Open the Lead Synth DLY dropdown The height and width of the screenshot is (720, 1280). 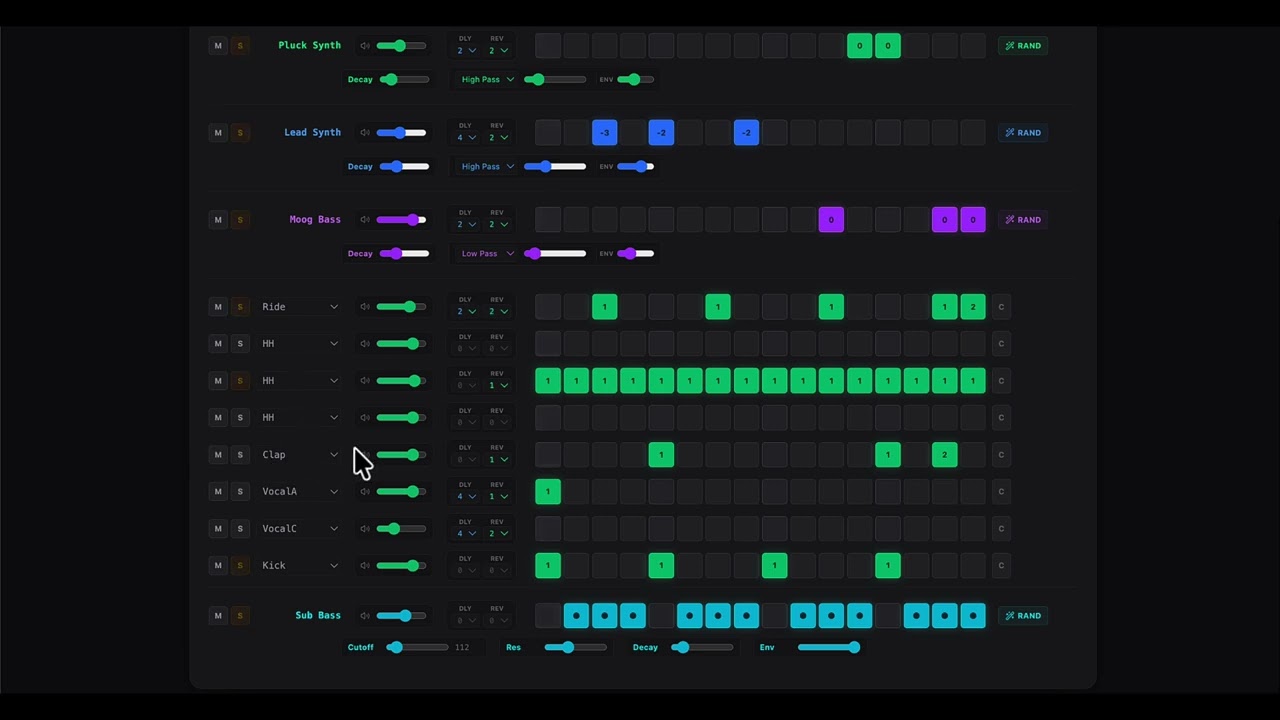(x=466, y=138)
